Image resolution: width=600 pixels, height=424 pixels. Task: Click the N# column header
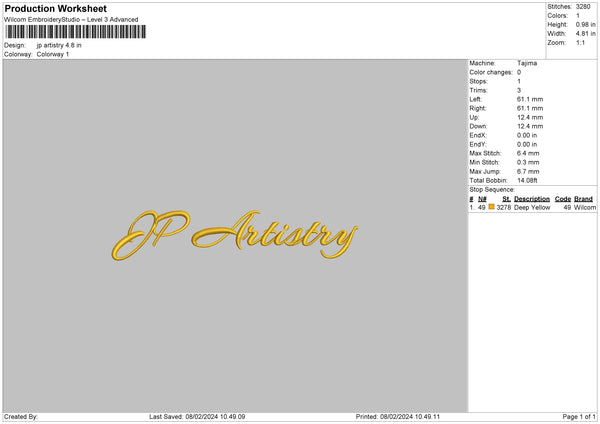[x=482, y=199]
